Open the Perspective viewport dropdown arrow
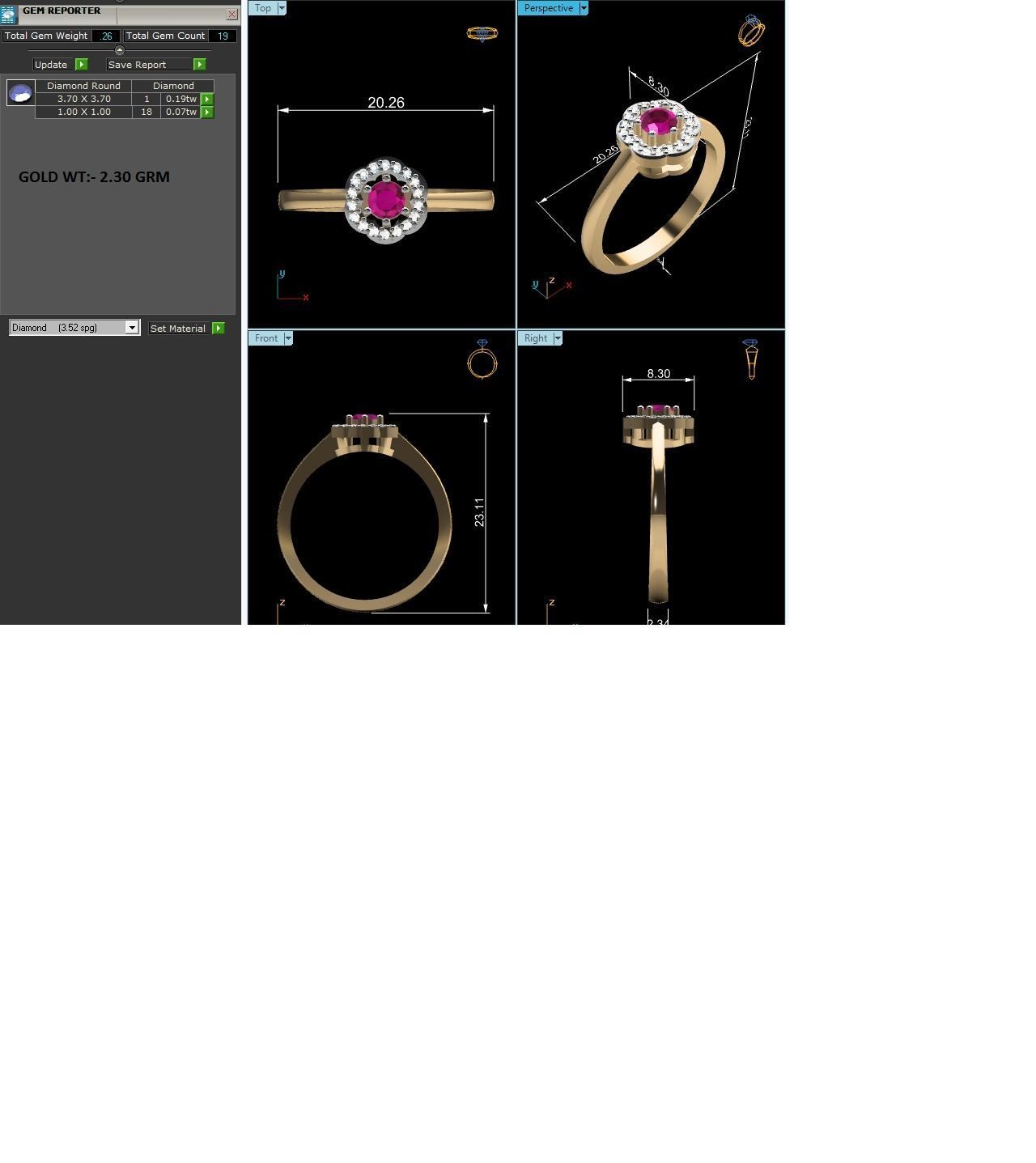Viewport: 1036px width, 1163px height. click(584, 8)
